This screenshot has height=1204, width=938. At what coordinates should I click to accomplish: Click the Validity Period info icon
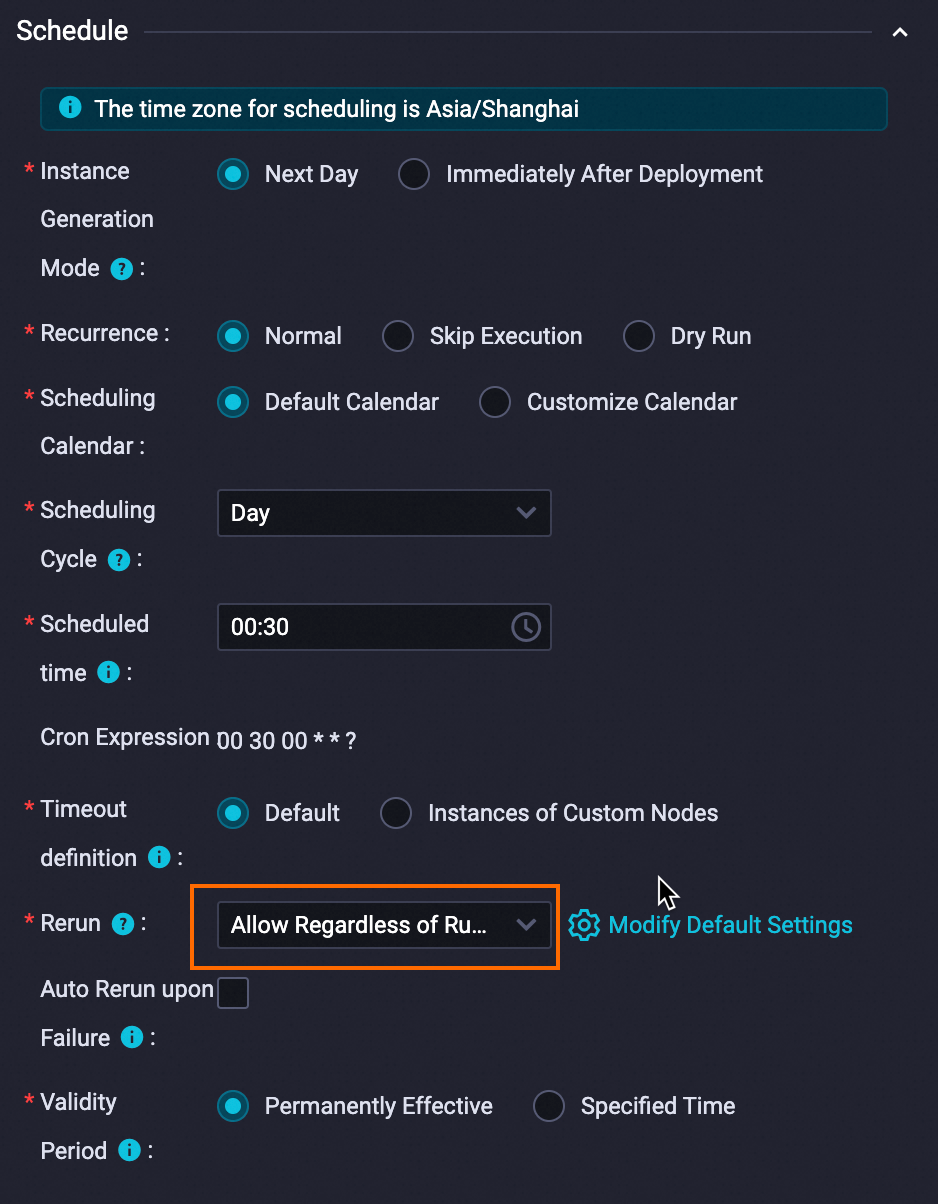[128, 1151]
